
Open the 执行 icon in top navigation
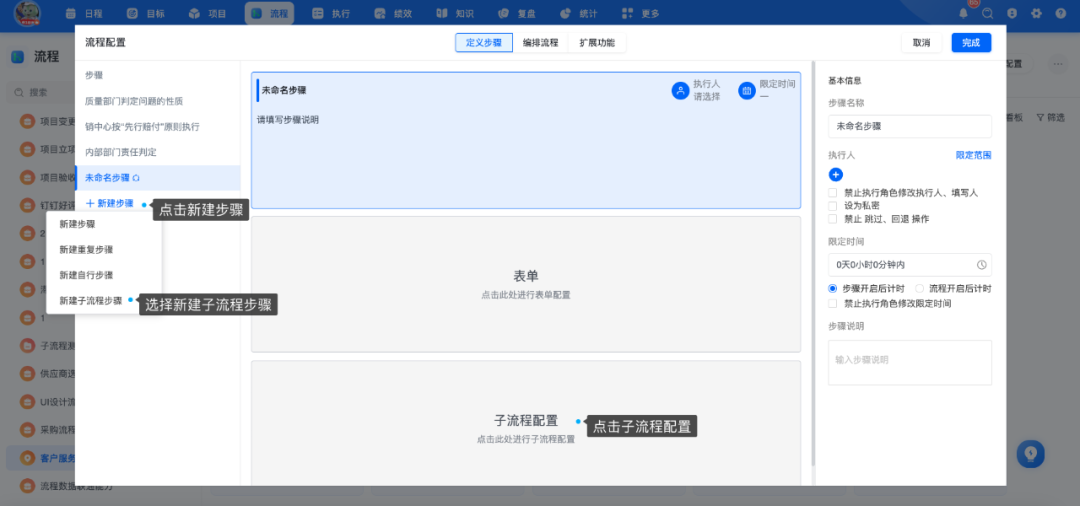click(x=318, y=13)
